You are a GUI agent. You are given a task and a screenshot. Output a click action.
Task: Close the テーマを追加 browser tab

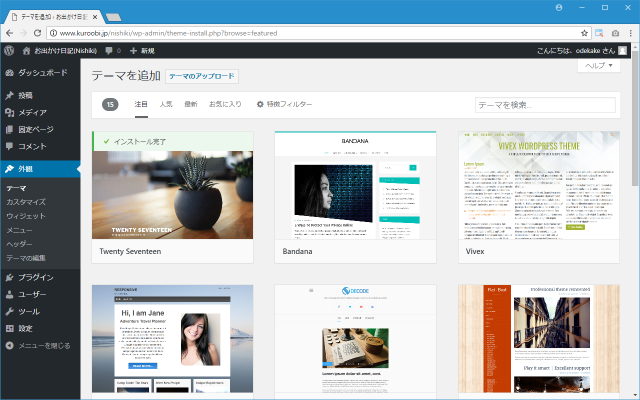coord(95,17)
